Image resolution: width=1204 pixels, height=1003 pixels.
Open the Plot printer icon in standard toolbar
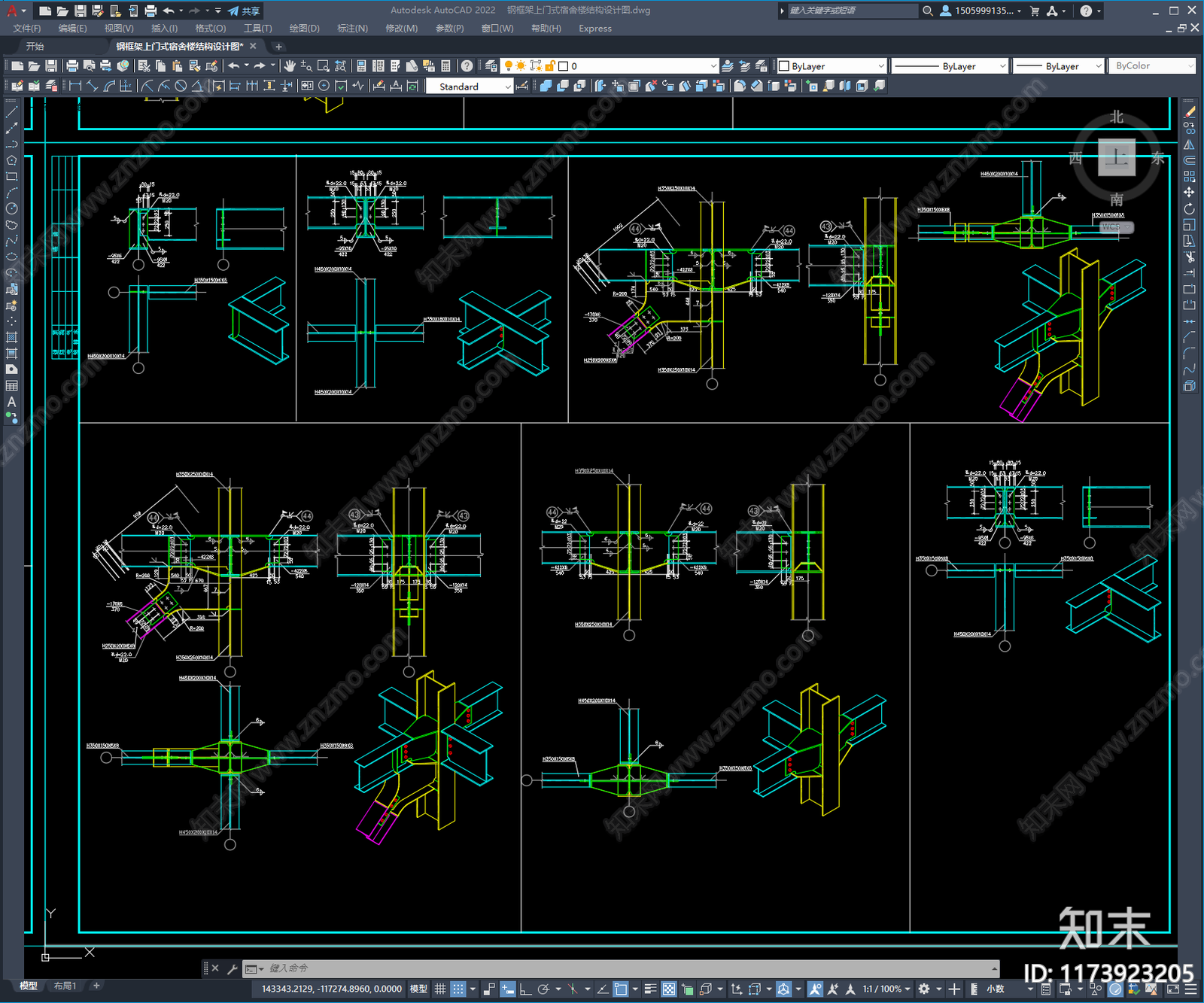click(72, 66)
